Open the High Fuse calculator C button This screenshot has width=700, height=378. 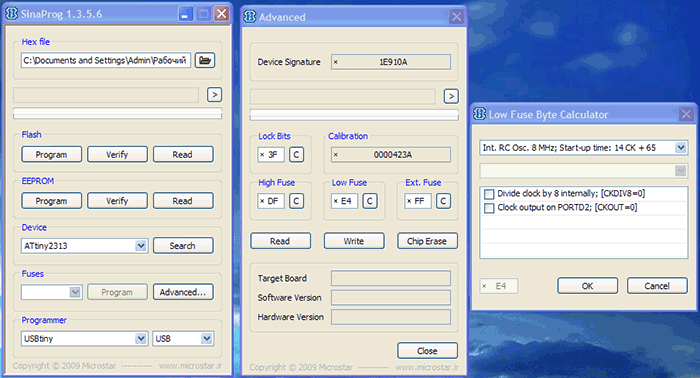[x=296, y=201]
